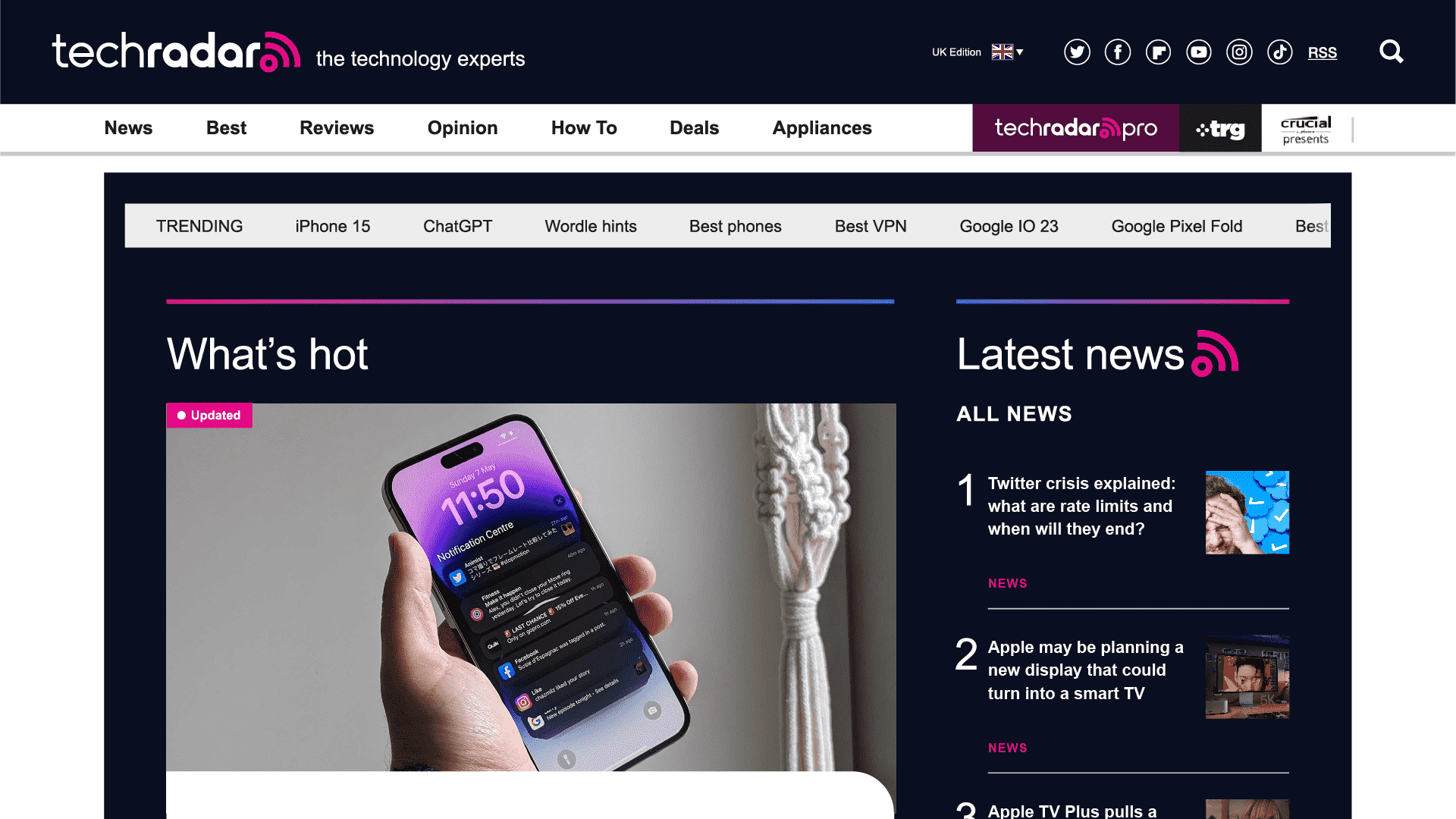Click the Twitter crisis news thumbnail
1456x819 pixels.
pos(1247,512)
